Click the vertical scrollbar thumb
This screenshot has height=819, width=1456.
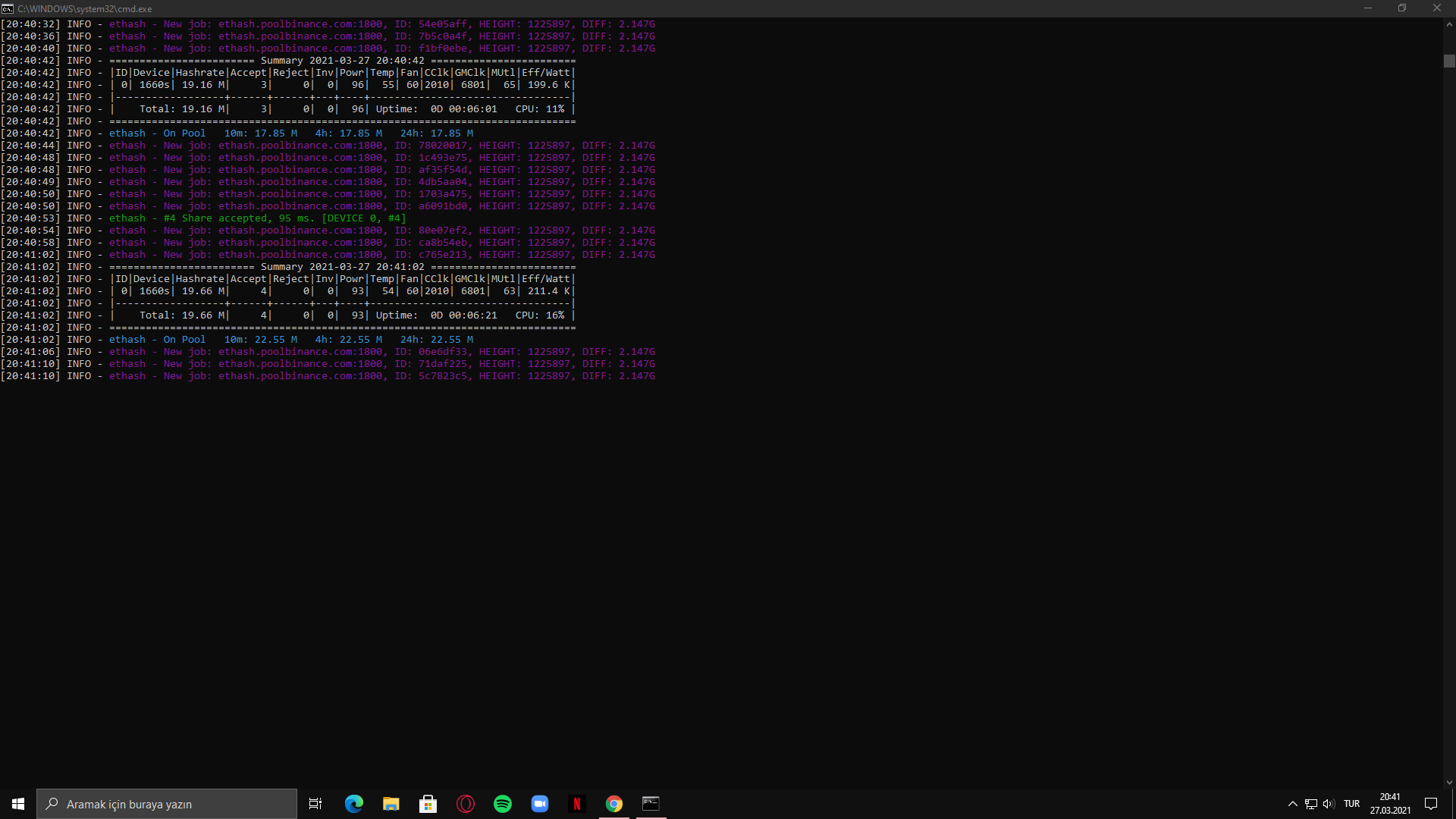click(1449, 61)
